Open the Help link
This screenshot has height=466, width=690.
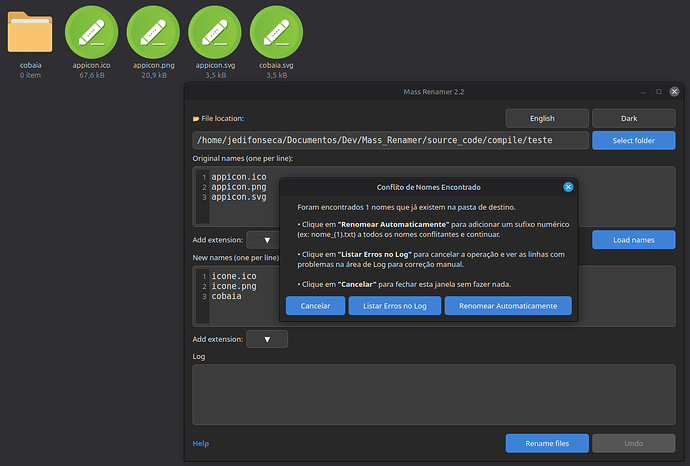[201, 444]
